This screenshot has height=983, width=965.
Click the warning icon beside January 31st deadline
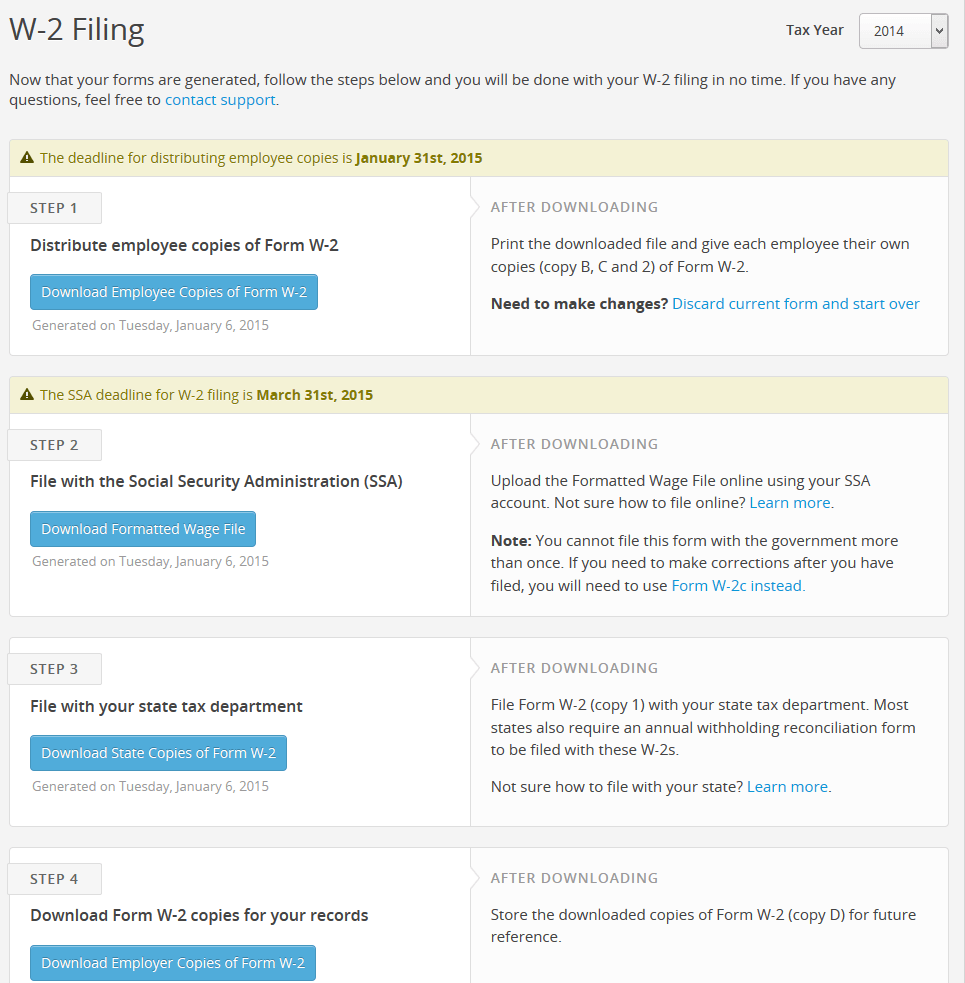click(x=26, y=157)
